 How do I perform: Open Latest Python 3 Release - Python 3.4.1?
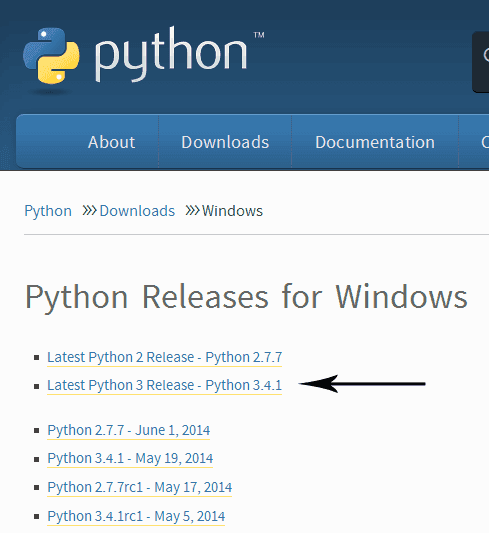[164, 385]
